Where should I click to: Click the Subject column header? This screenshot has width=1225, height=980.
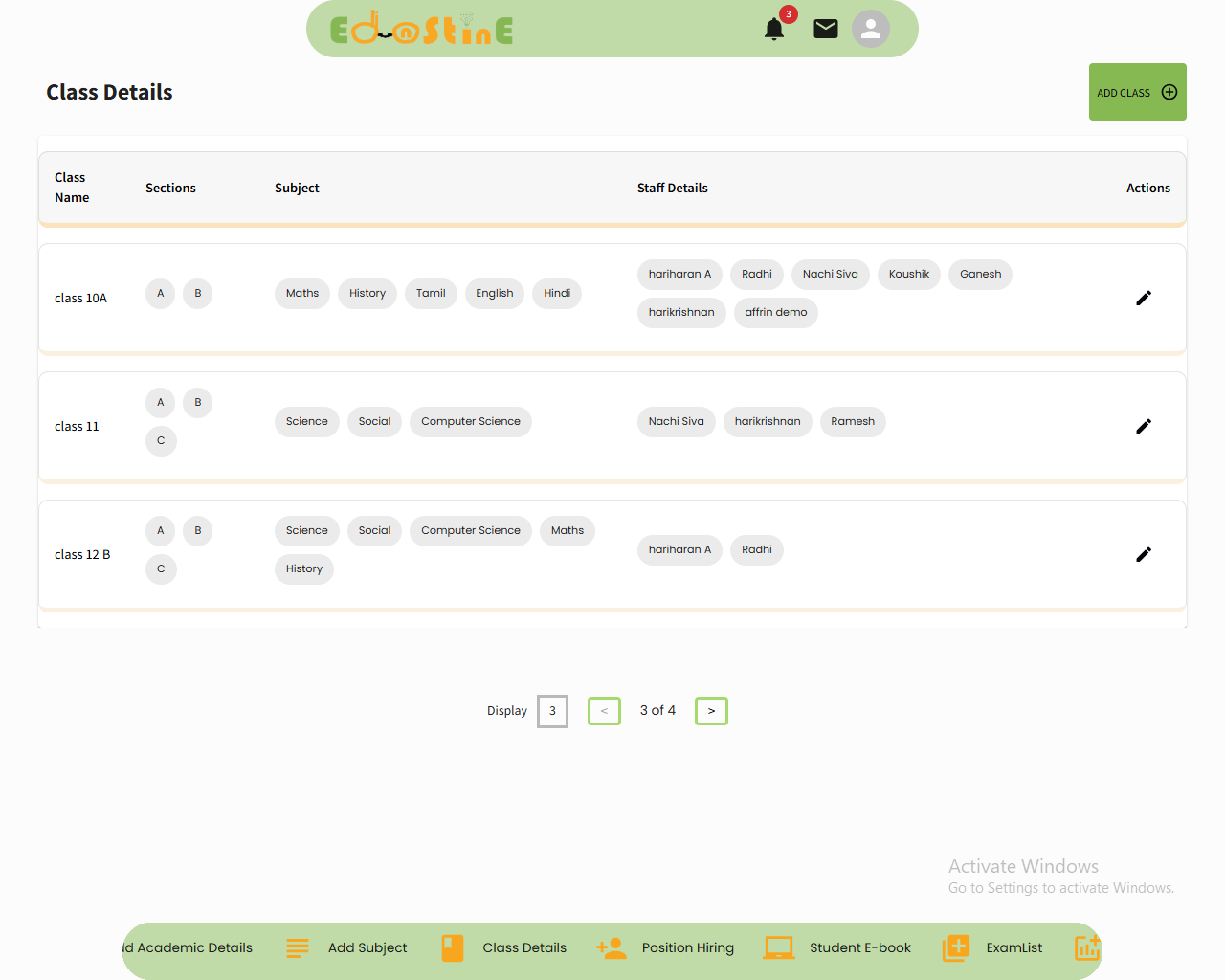[x=297, y=188]
